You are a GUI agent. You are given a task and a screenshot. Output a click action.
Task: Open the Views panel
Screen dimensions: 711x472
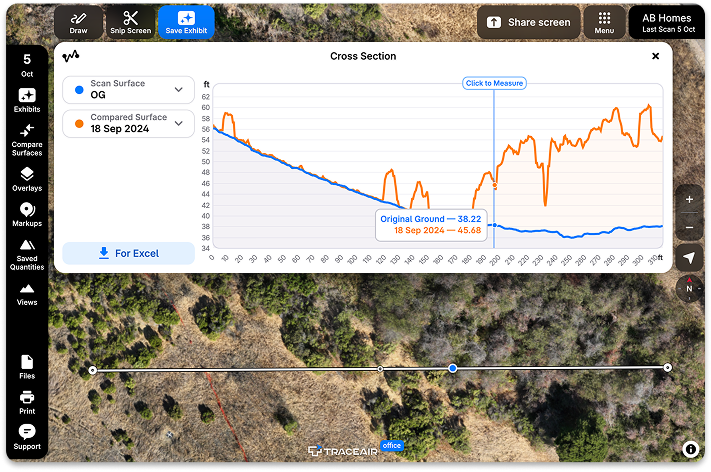tap(27, 293)
